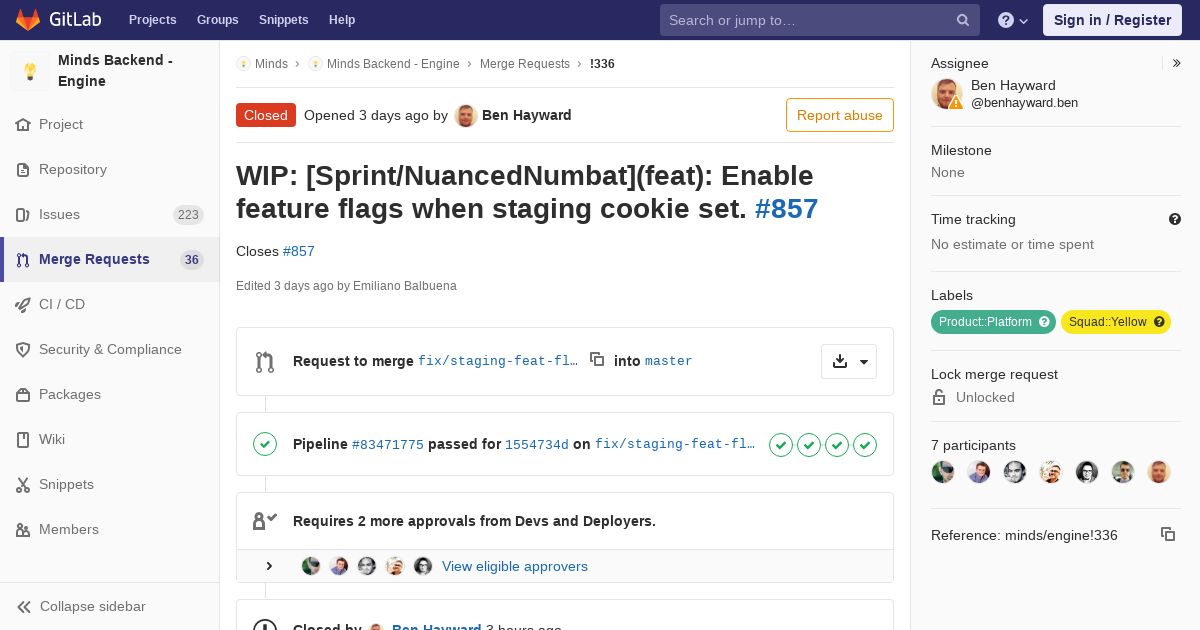Focus the Search or jump to field
Image resolution: width=1200 pixels, height=630 pixels.
click(820, 20)
